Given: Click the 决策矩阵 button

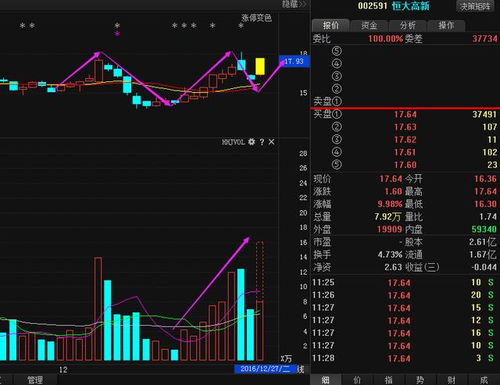Looking at the screenshot, I should tap(475, 6).
